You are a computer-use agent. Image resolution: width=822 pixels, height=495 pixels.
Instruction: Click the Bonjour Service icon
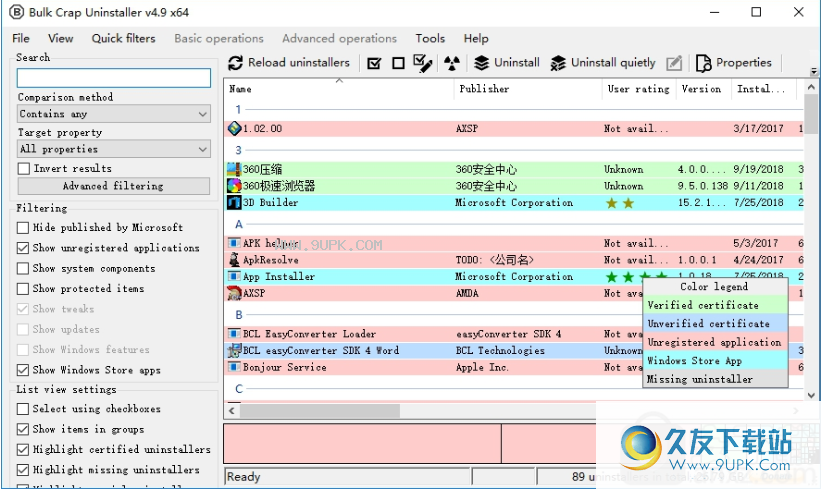(x=234, y=367)
